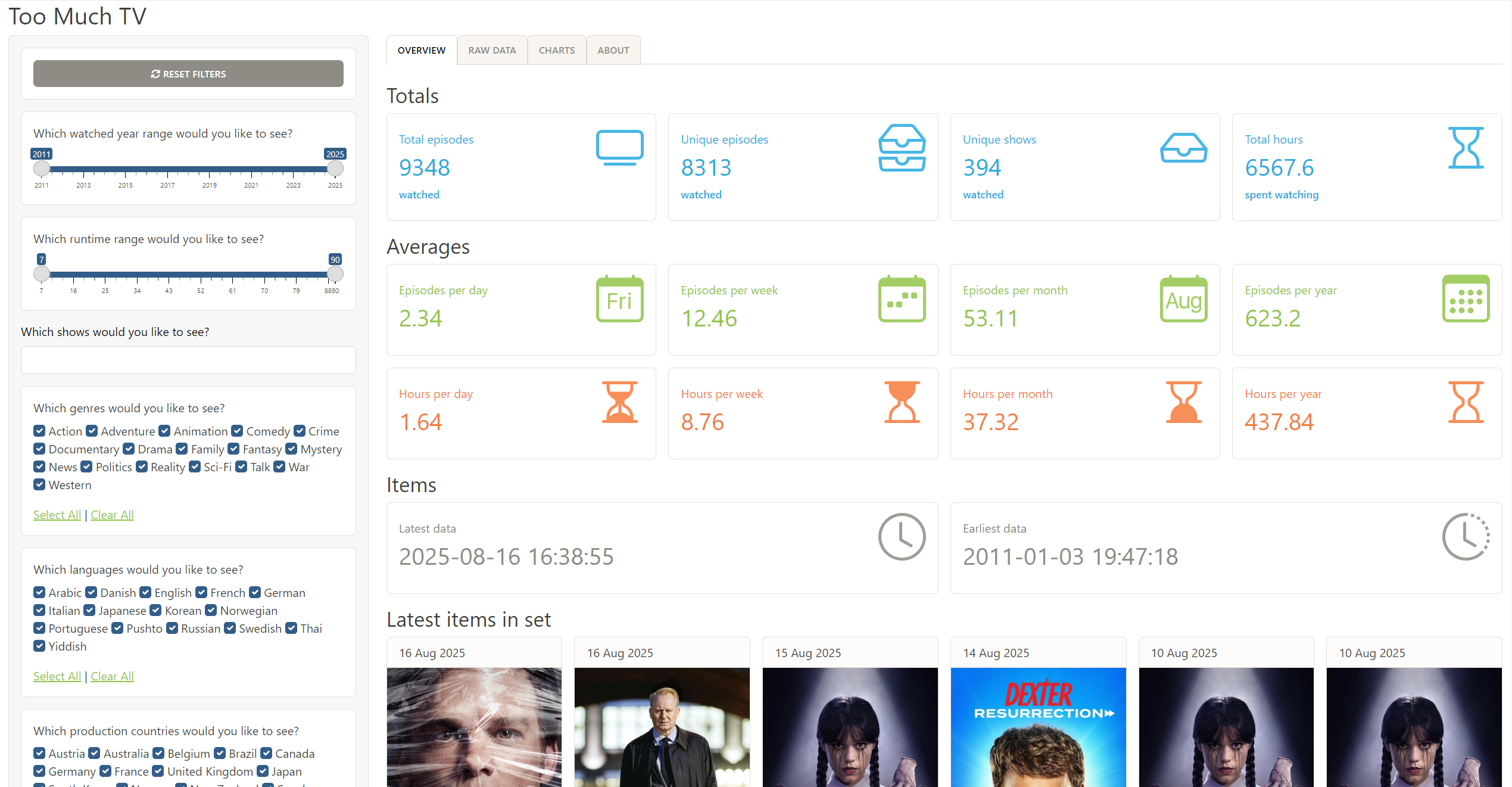The height and width of the screenshot is (787, 1512).
Task: Click the stacked inbox icon for Unique episodes
Action: click(902, 147)
